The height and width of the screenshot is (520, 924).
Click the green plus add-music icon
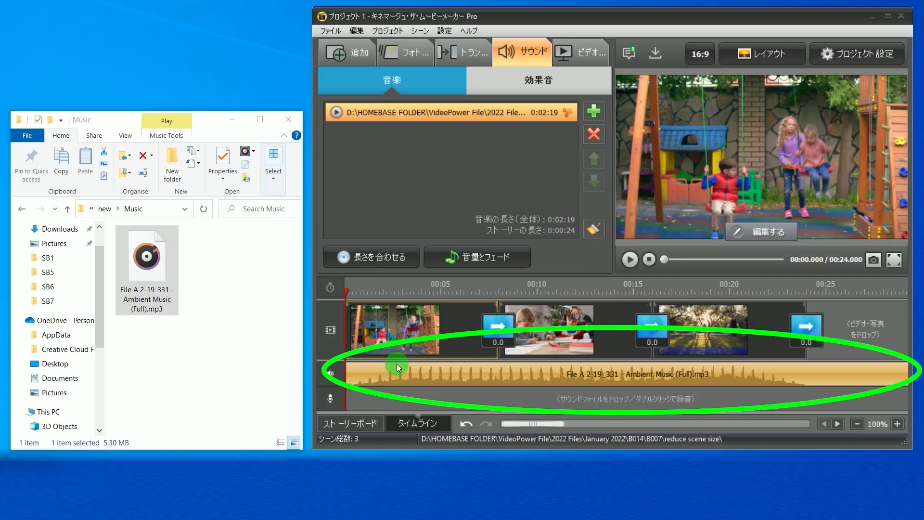coord(594,112)
